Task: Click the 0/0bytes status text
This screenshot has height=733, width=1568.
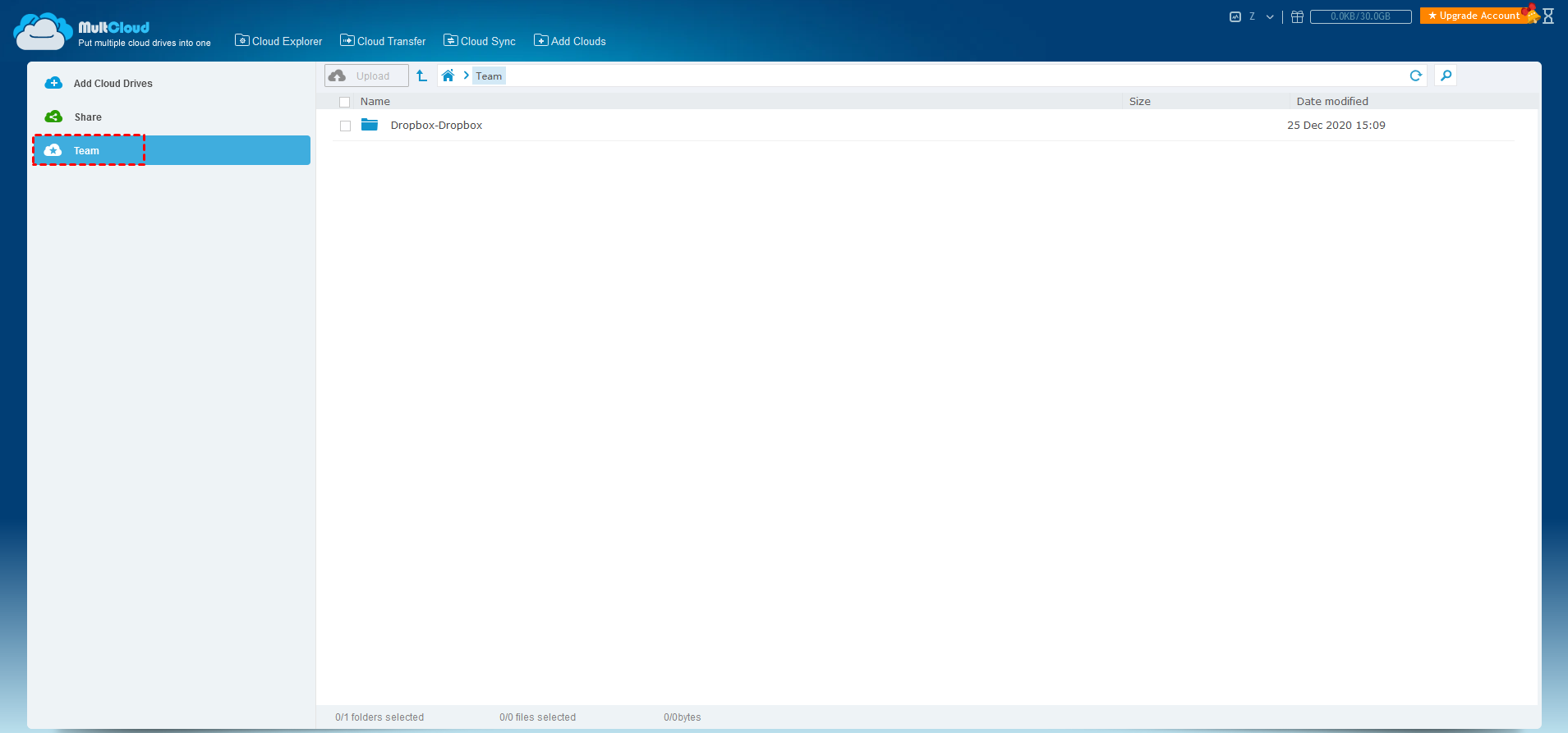Action: point(683,717)
